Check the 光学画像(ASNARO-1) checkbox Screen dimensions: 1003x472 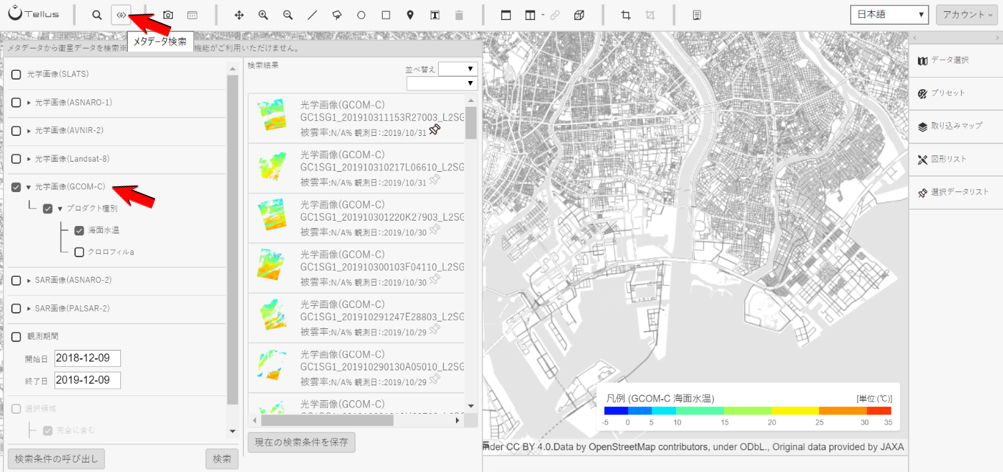[x=17, y=102]
